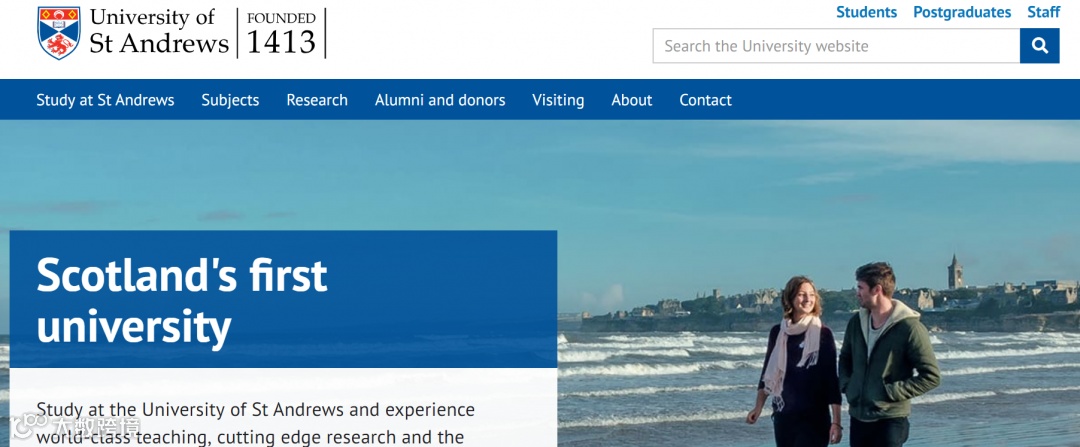The width and height of the screenshot is (1080, 447).
Task: Click the Scotland's first university heading
Action: click(182, 300)
